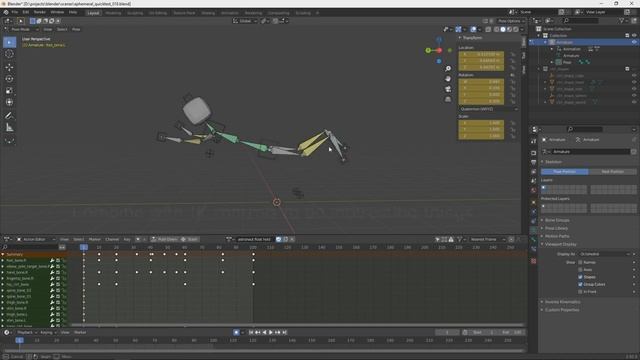
Task: Open the Edit menu
Action: [26, 12]
